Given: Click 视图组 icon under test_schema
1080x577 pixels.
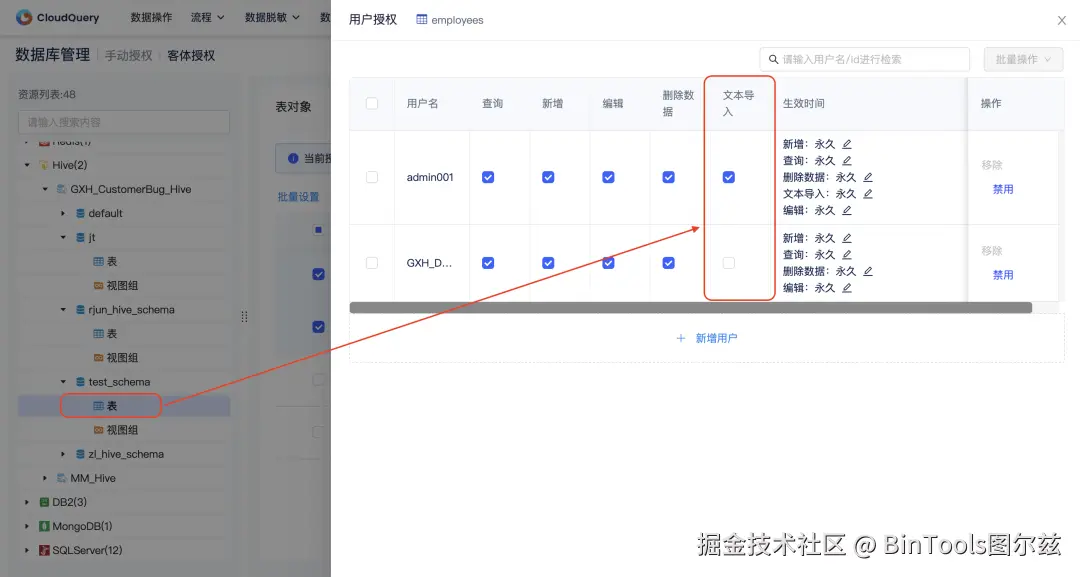Looking at the screenshot, I should tap(98, 430).
